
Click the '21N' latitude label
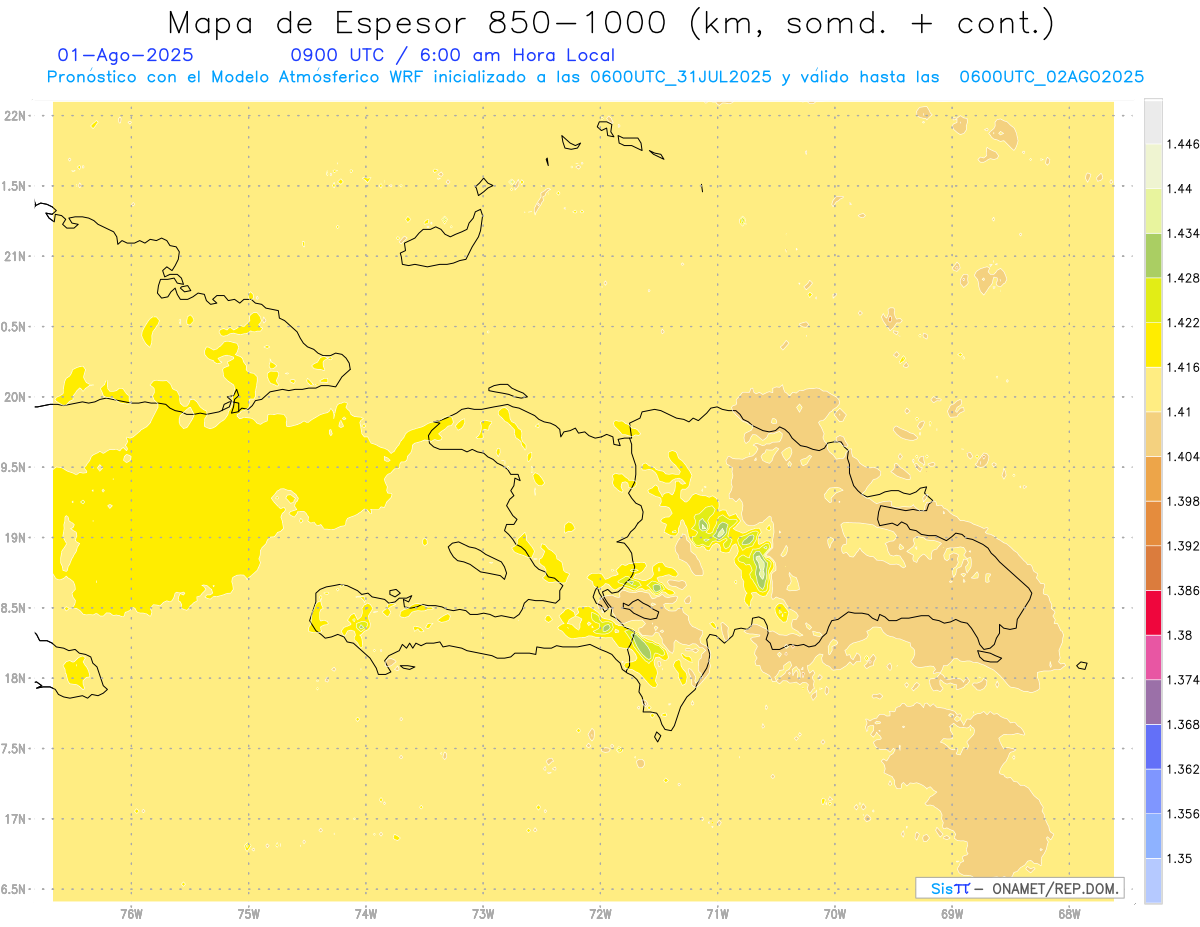(17, 257)
